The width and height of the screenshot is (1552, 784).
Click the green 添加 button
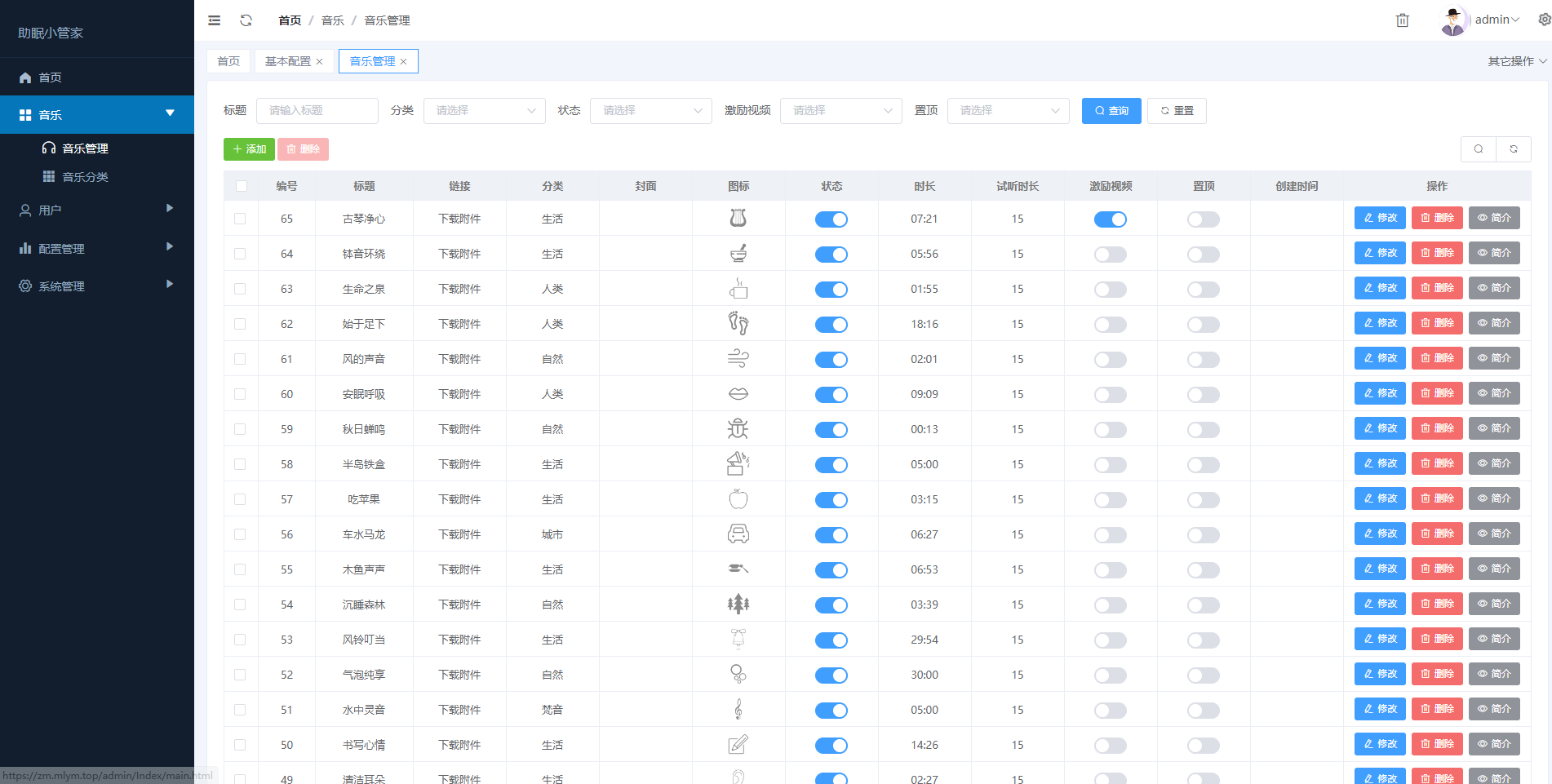pyautogui.click(x=249, y=149)
